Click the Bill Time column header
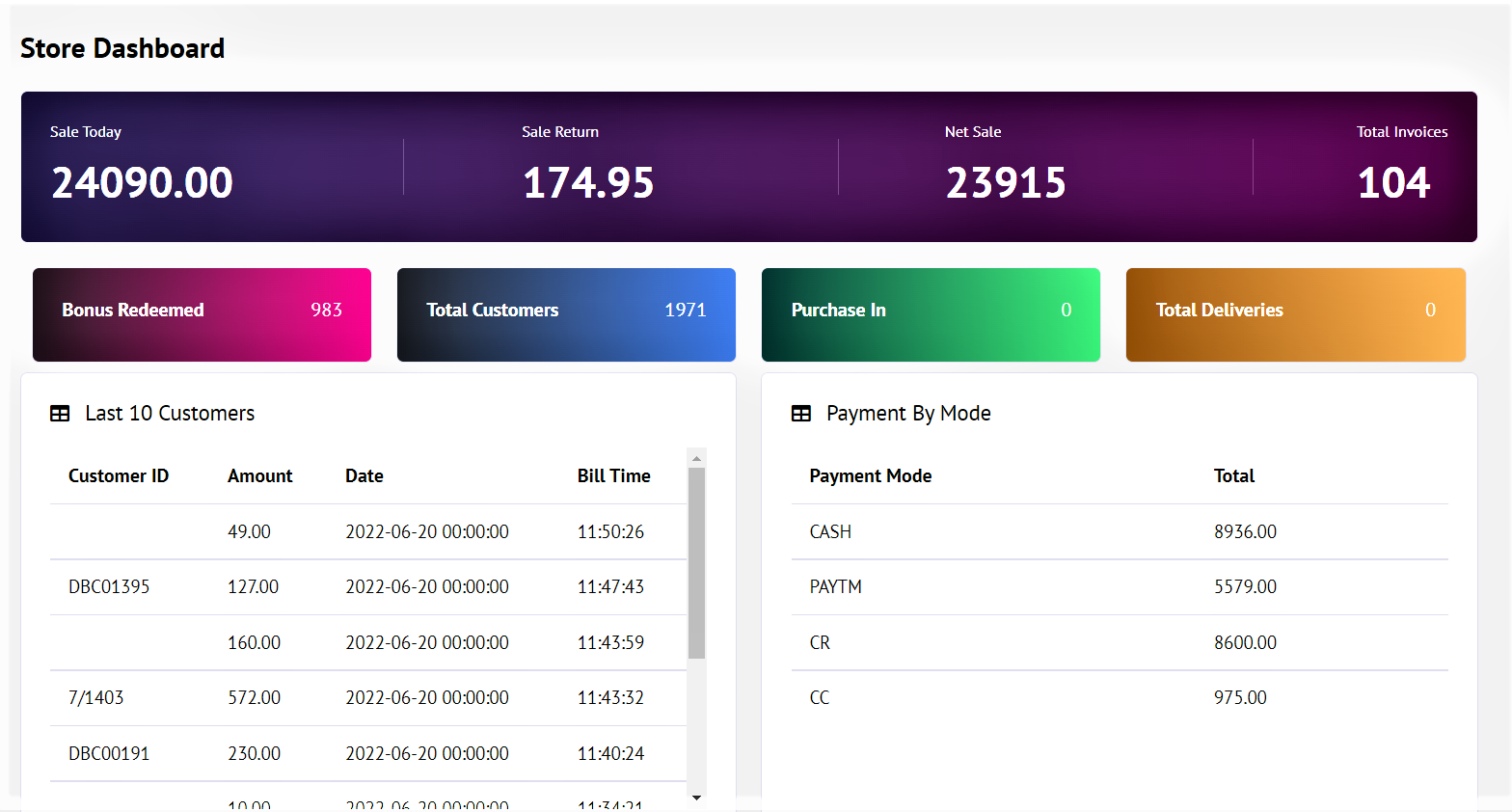1512x812 pixels. [x=614, y=475]
